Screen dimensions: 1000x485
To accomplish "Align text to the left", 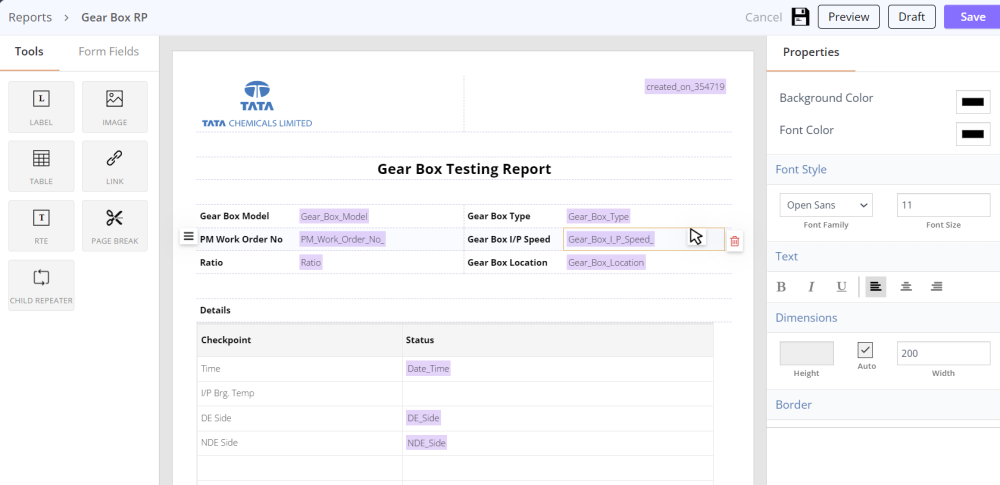I will tap(876, 287).
